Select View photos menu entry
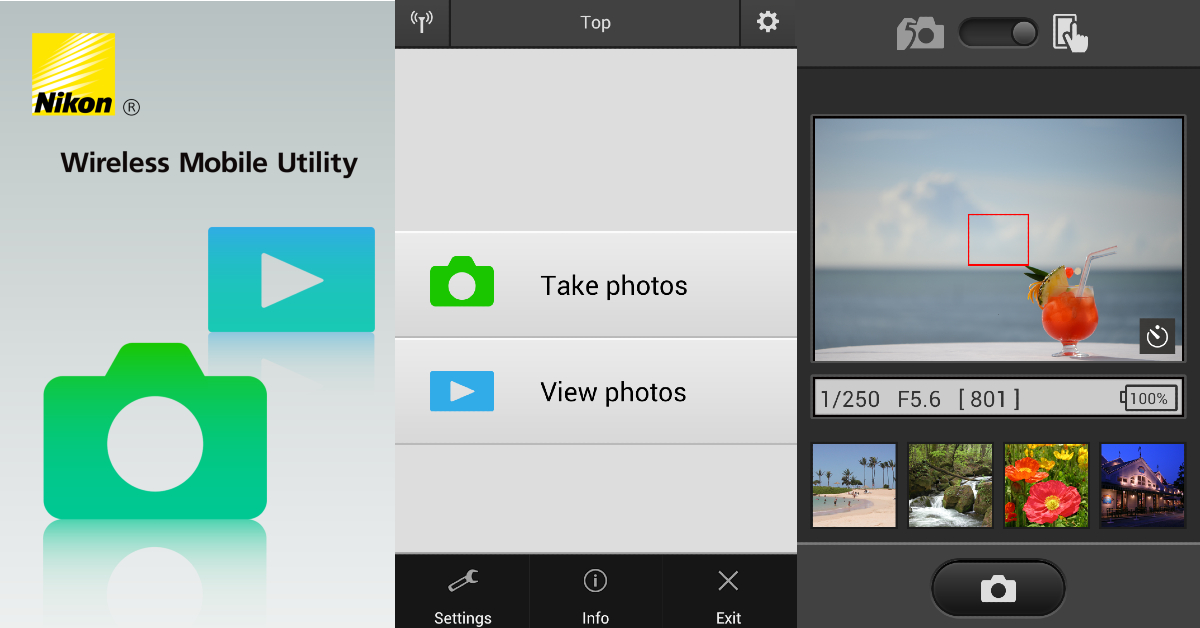This screenshot has height=628, width=1200. click(596, 391)
